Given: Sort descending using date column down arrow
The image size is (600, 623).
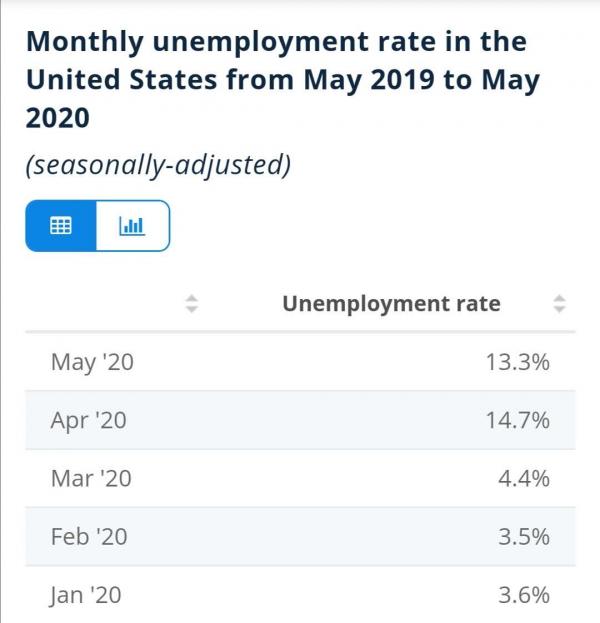Looking at the screenshot, I should [192, 309].
